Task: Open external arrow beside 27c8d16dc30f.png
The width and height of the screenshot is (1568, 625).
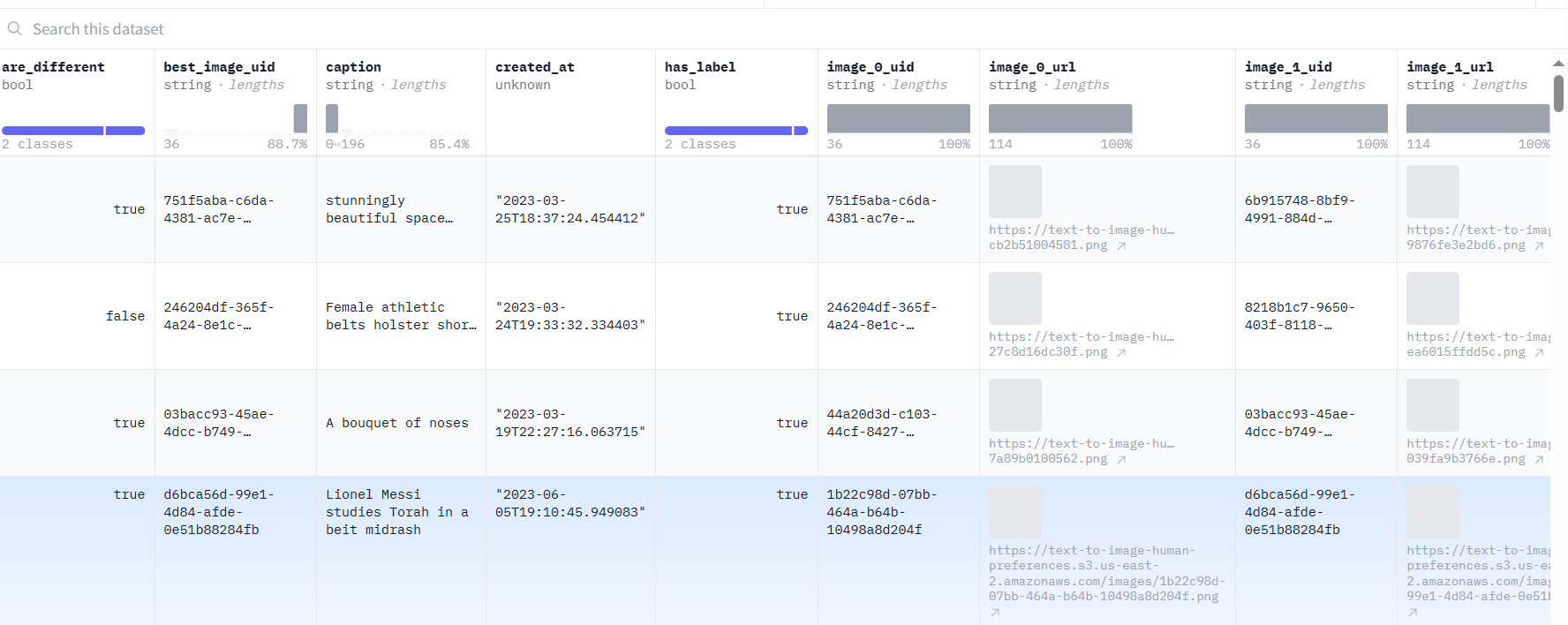Action: [1121, 353]
